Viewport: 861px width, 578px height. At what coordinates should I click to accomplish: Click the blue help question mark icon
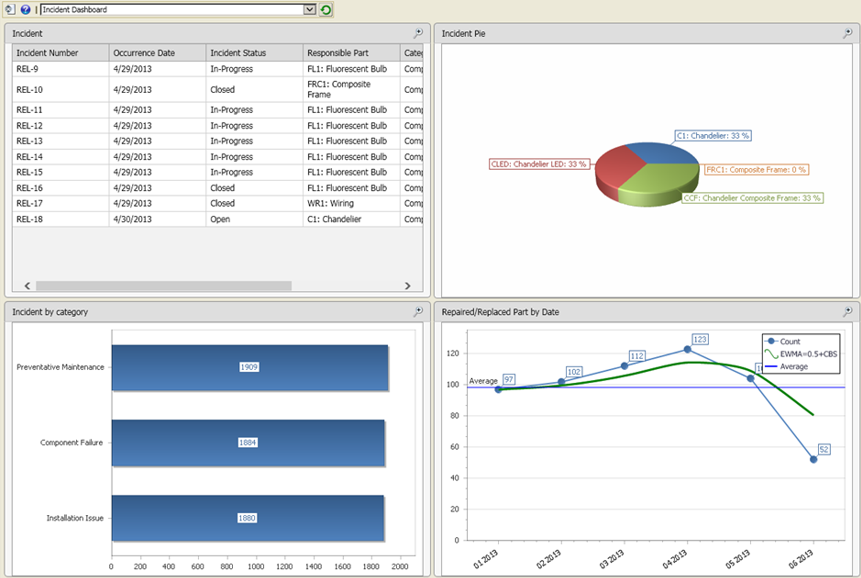(x=25, y=9)
